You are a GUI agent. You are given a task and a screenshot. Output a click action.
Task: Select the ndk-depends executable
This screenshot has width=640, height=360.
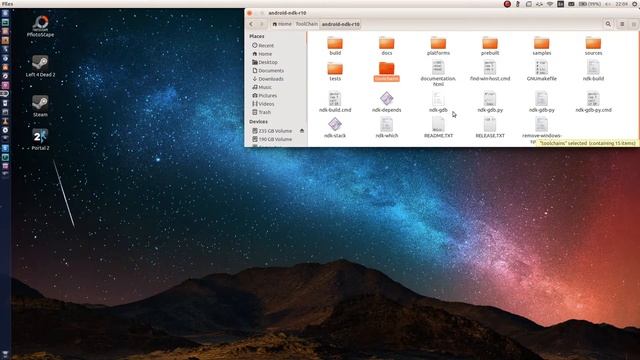pyautogui.click(x=386, y=102)
